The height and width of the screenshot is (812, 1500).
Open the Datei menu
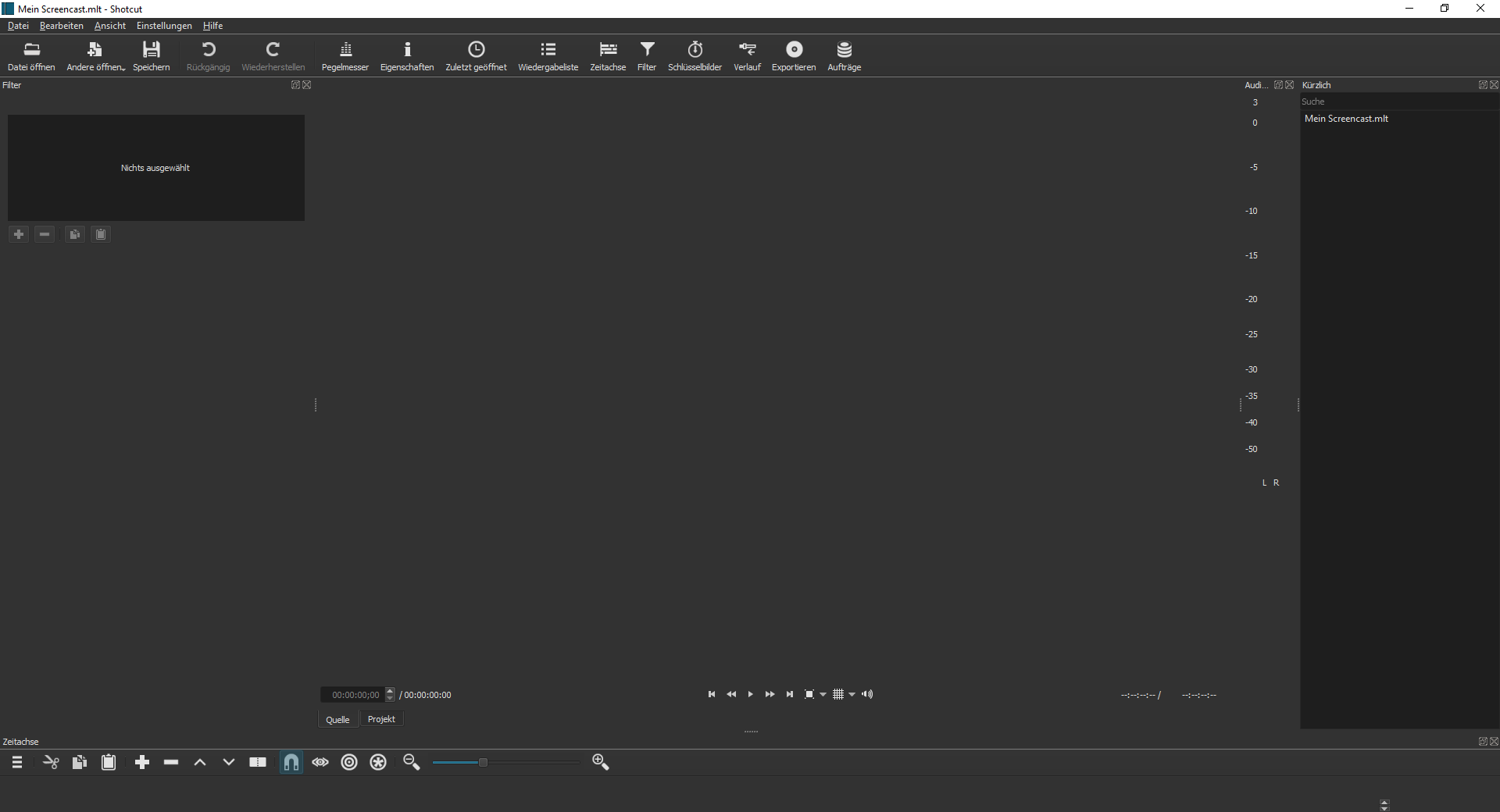click(x=18, y=26)
